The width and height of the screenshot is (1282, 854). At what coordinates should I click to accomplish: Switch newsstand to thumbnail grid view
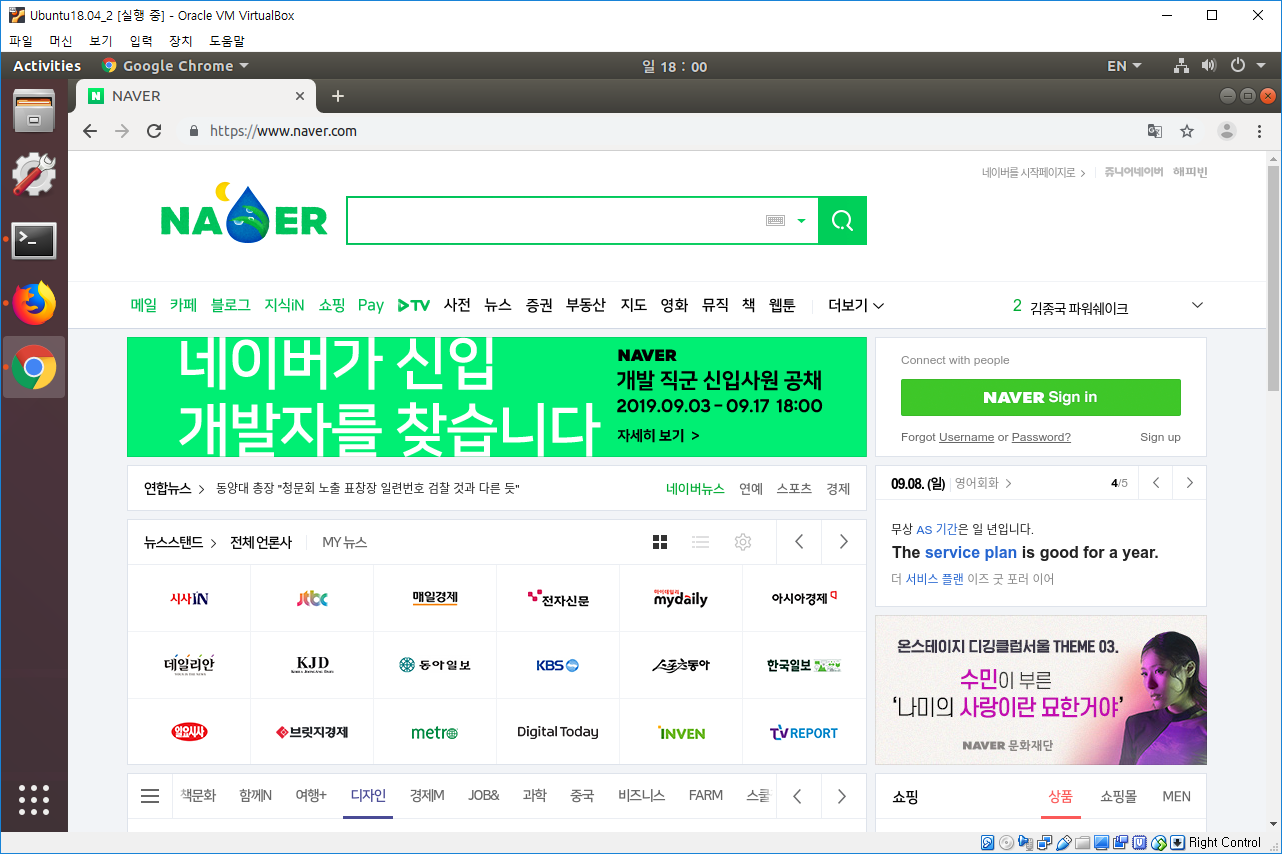(x=660, y=542)
